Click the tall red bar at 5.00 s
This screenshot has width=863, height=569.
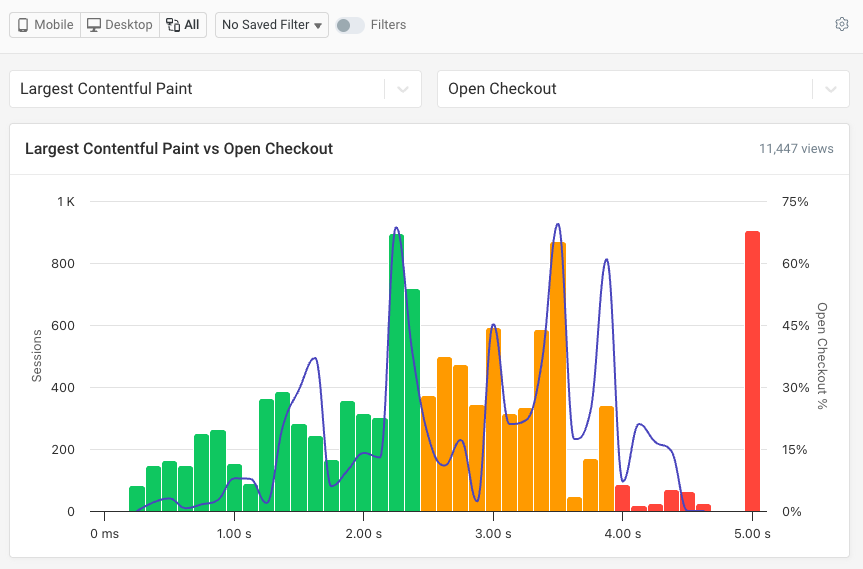click(752, 371)
